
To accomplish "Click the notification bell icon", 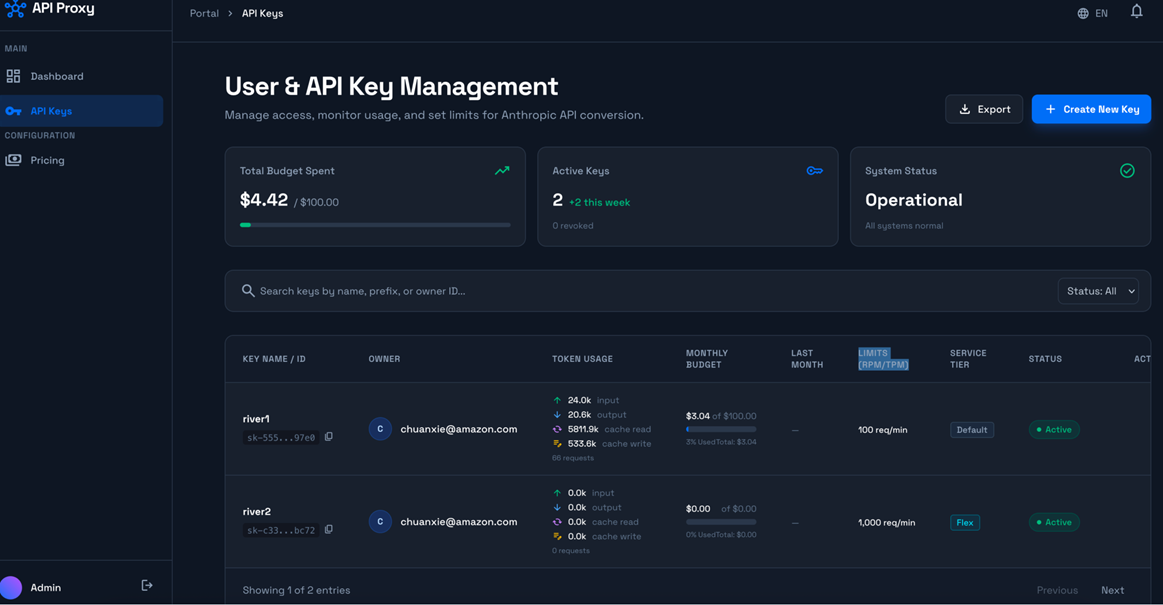I will [1136, 12].
